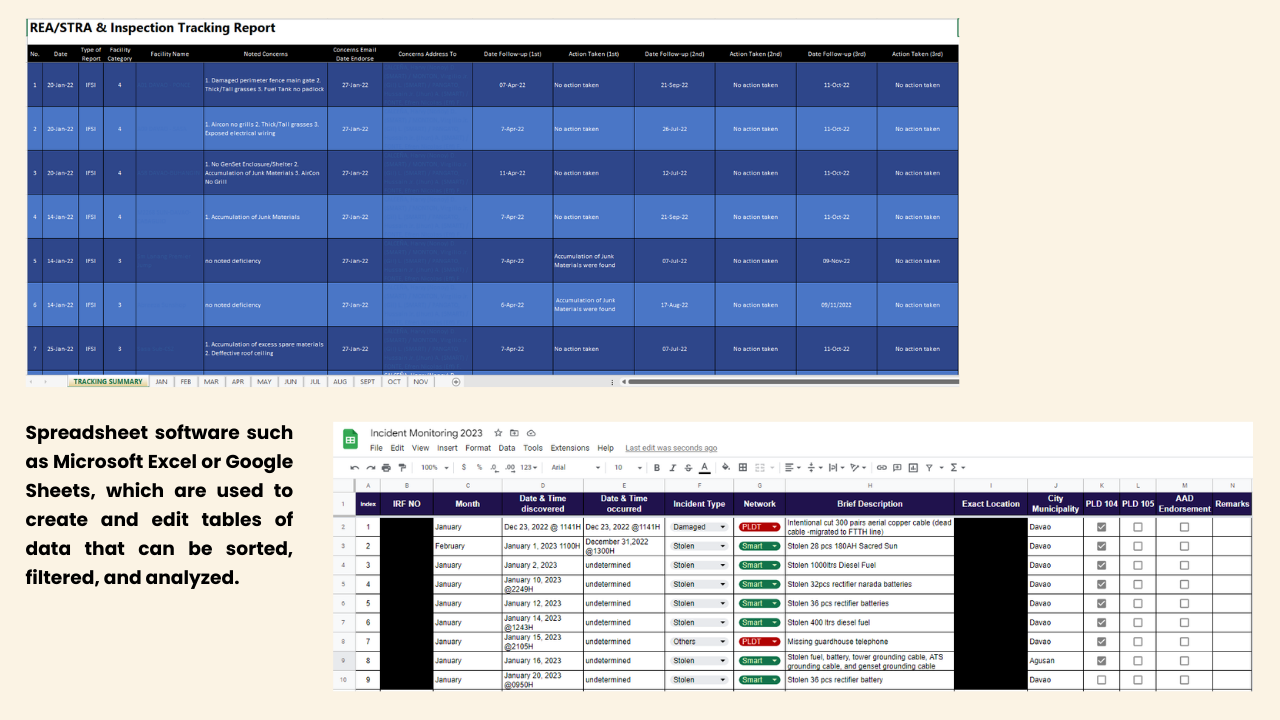Open the vertical align dropdown
The image size is (1280, 720).
pos(815,467)
